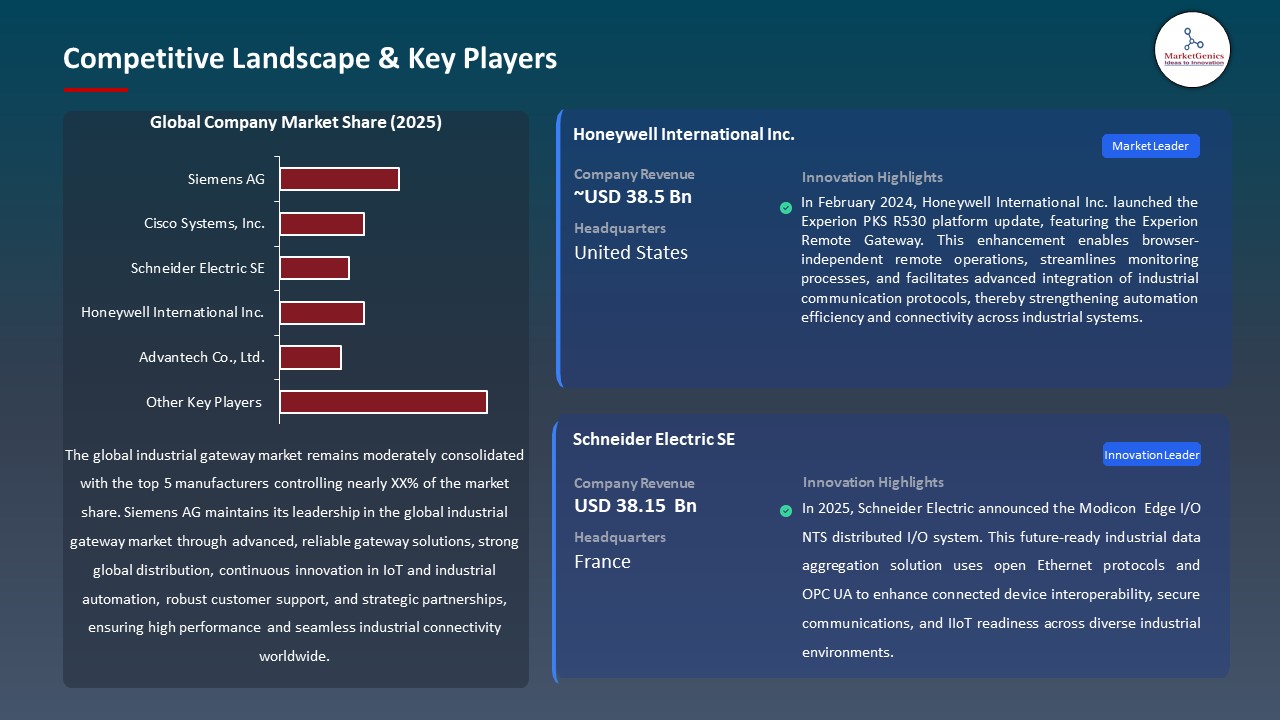Select the green checkmark beside Honeywell highlights
Viewport: 1280px width, 720px height.
pyautogui.click(x=786, y=208)
